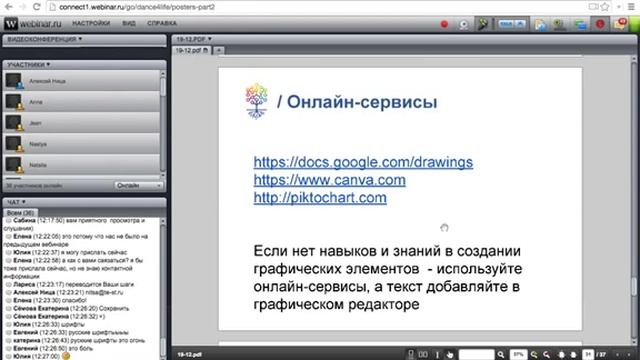Select participant Nastya in list
Image resolution: width=640 pixels, height=360 pixels.
[82, 144]
